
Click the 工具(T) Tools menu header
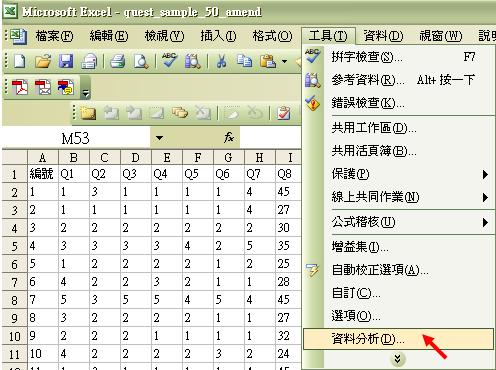coord(328,36)
